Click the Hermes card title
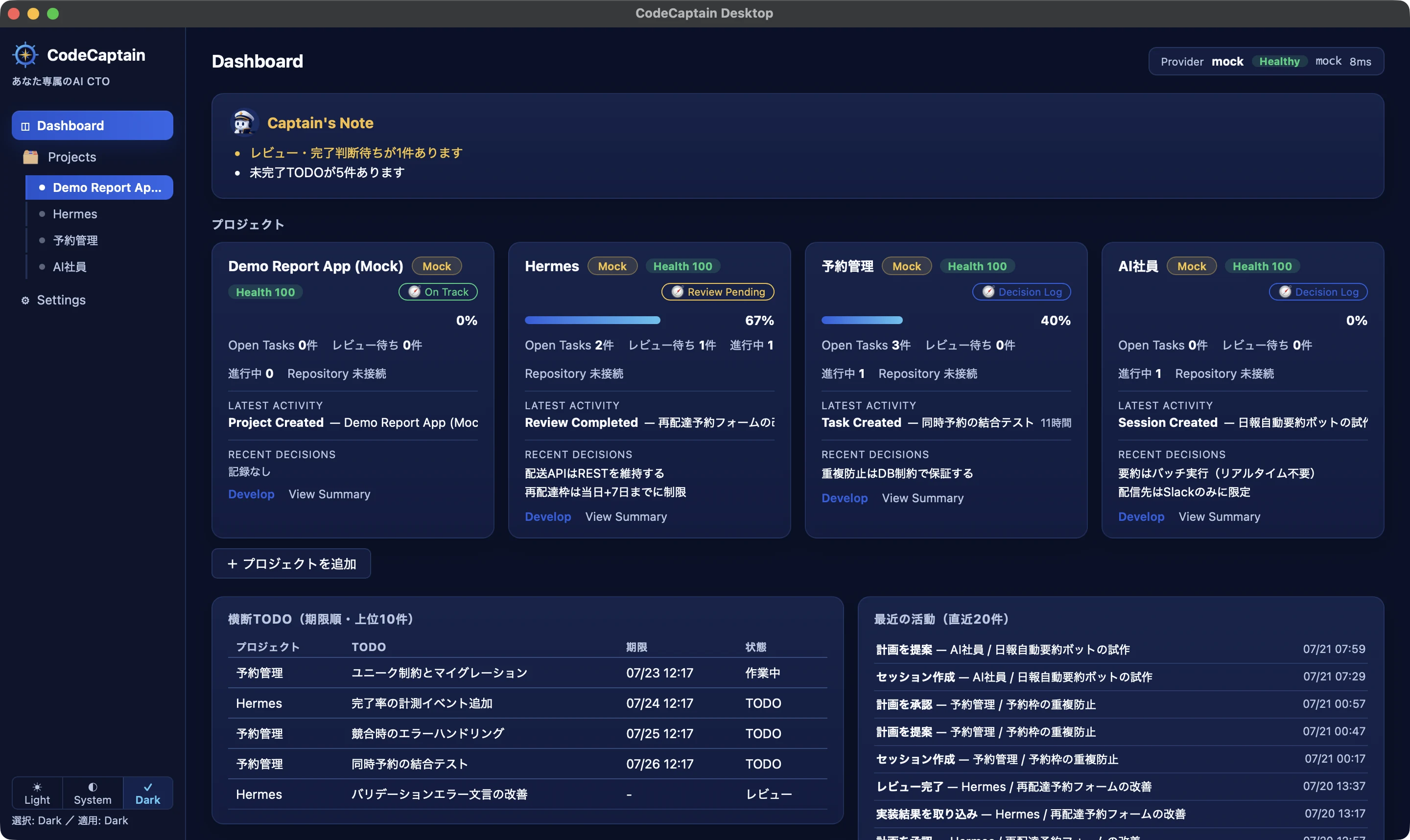 click(552, 266)
